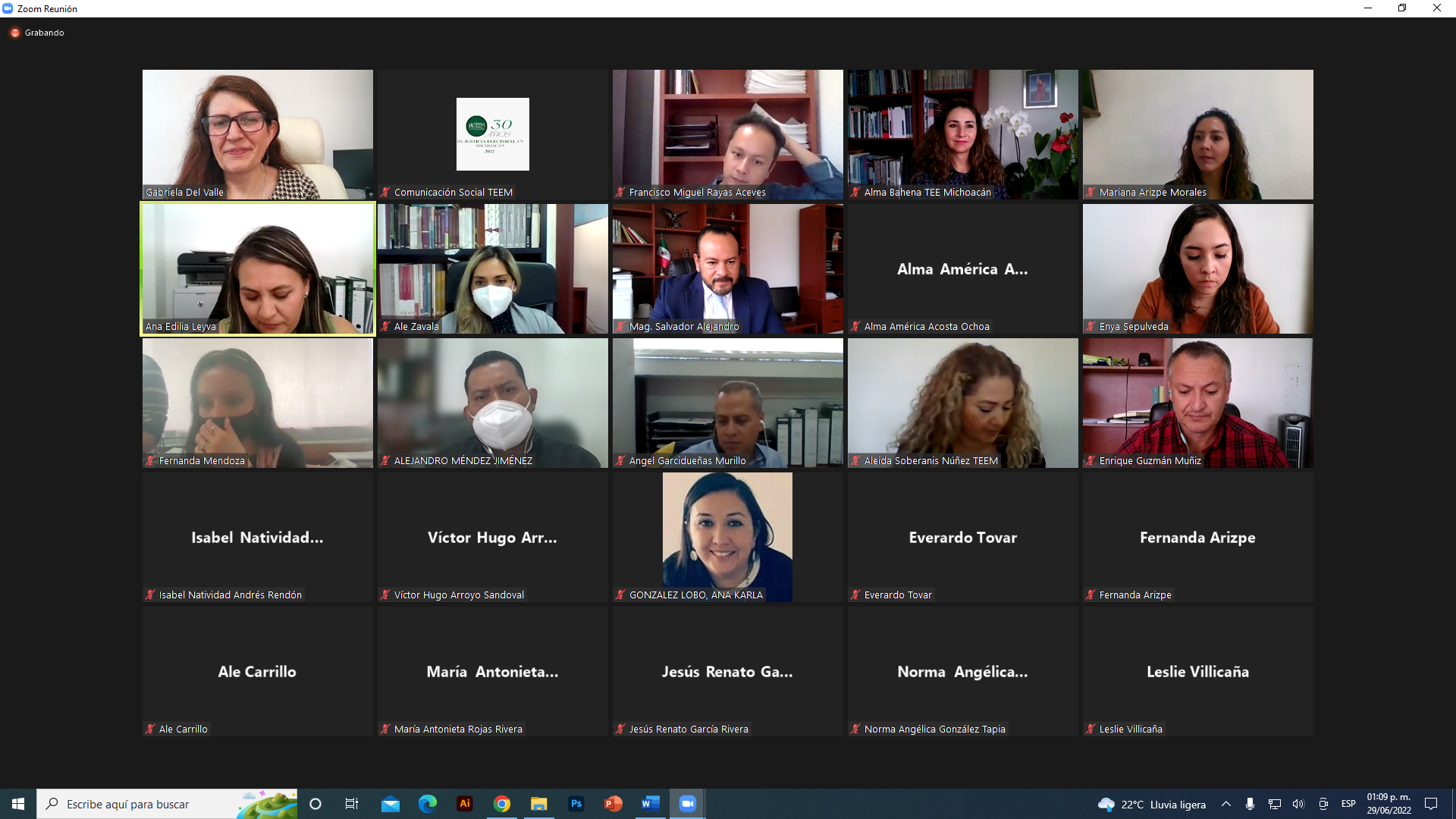Screen dimensions: 1456x819
Task: Open the notification center icon
Action: pyautogui.click(x=1431, y=804)
